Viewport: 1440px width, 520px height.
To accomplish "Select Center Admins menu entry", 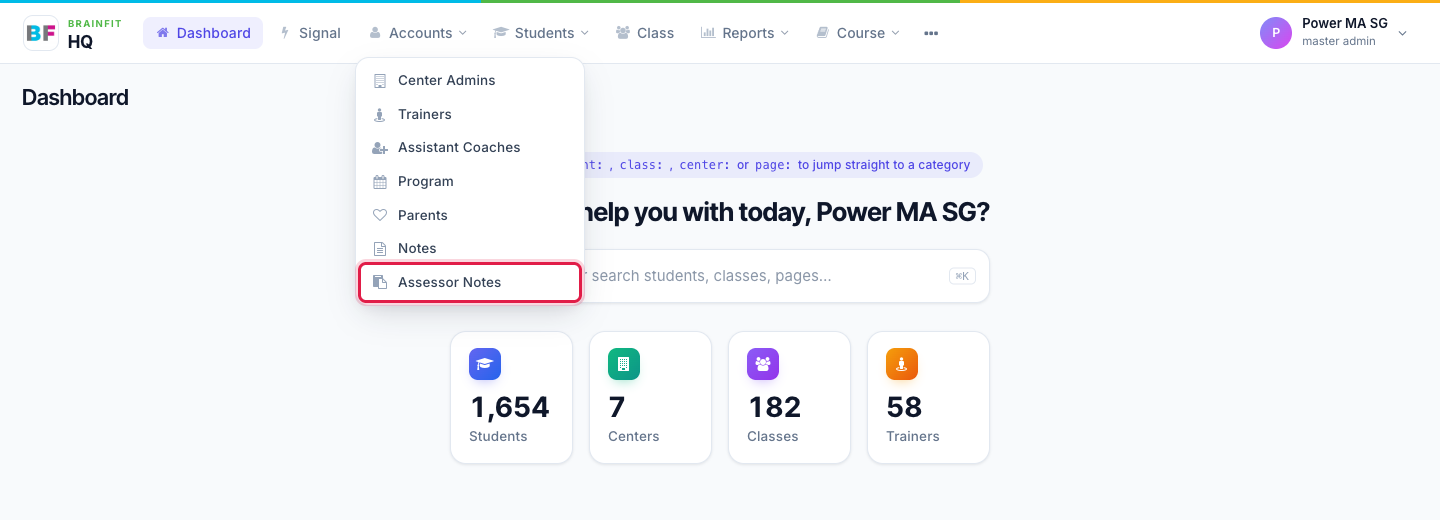I will 470,80.
